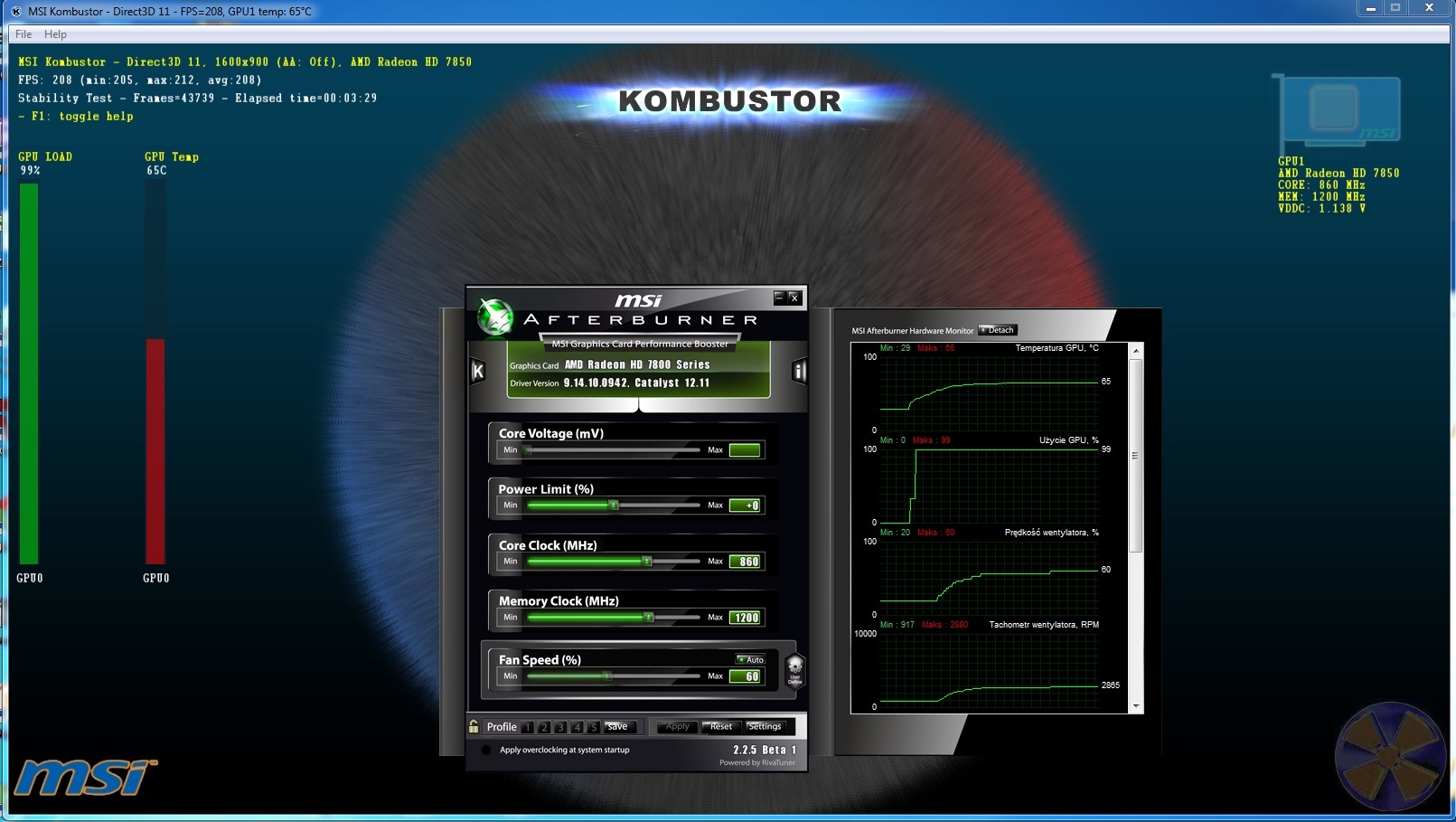
Task: Click the Power Limit +0 value field
Action: (745, 505)
